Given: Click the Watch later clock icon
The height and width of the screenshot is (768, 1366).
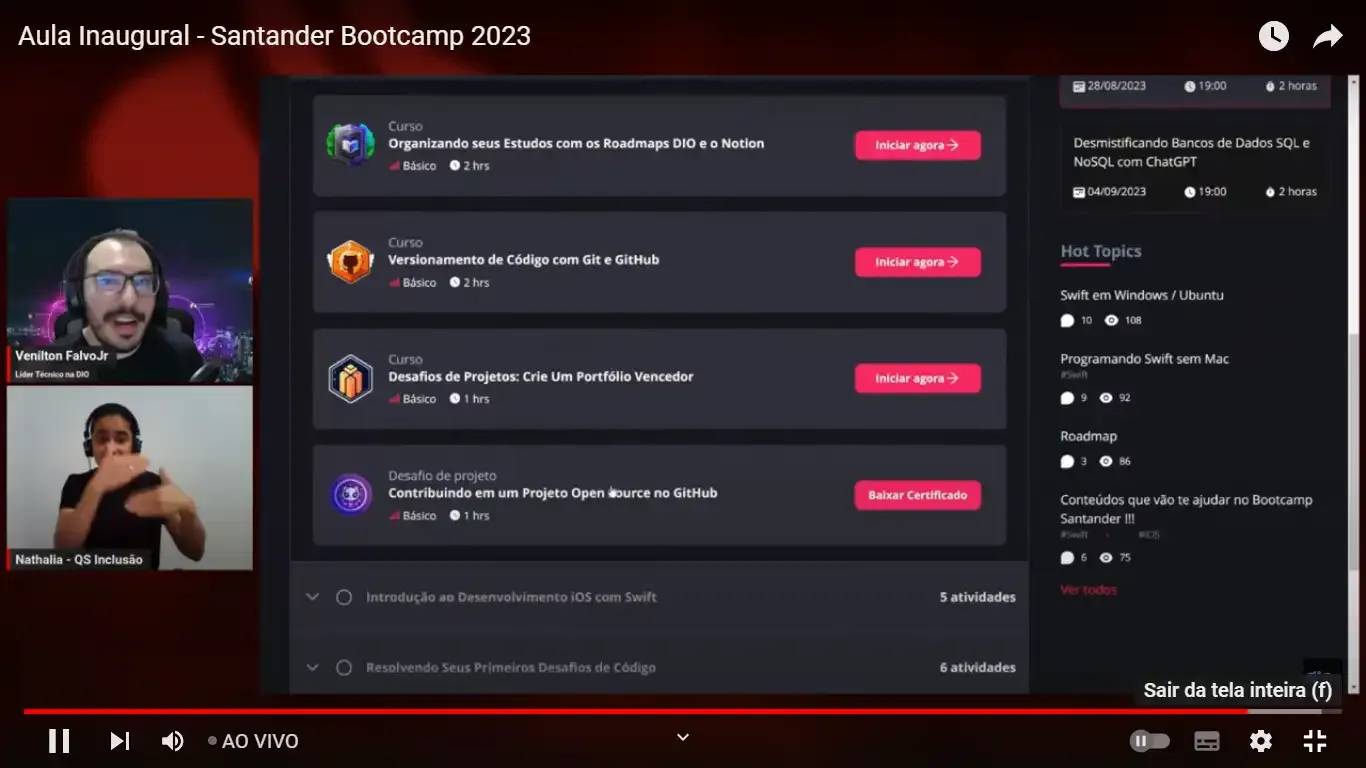Looking at the screenshot, I should tap(1273, 36).
